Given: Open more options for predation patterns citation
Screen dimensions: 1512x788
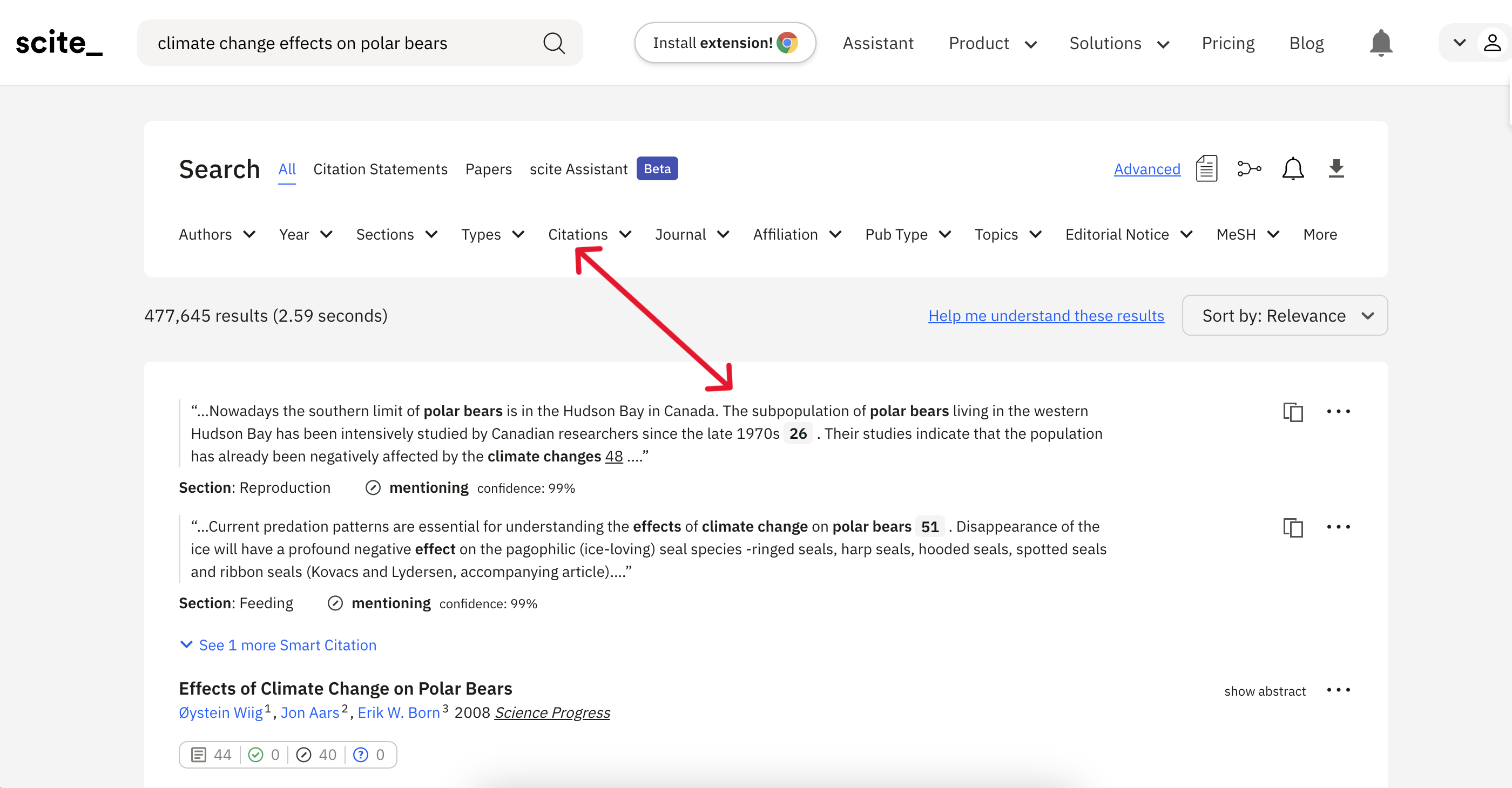Looking at the screenshot, I should (1338, 527).
